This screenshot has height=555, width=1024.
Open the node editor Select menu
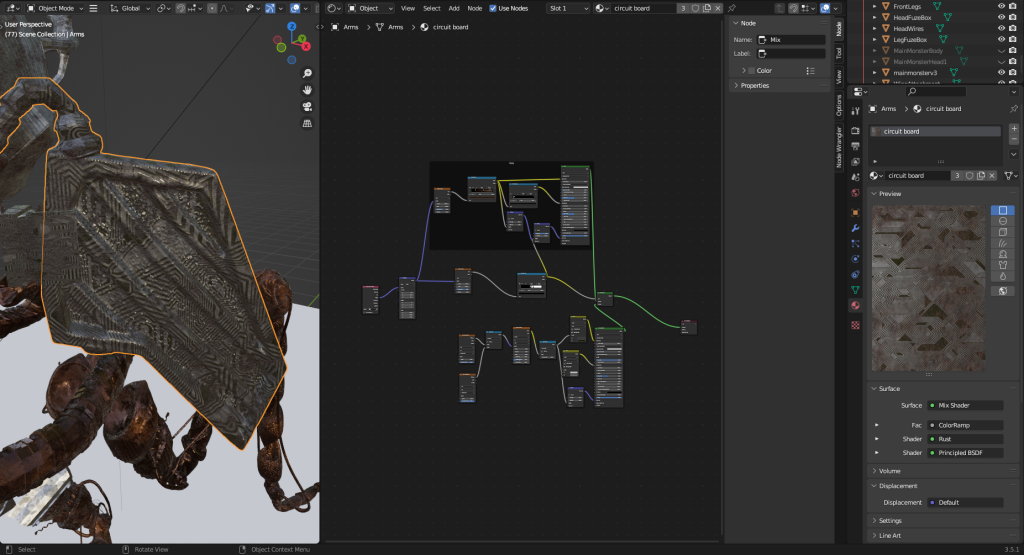[432, 8]
